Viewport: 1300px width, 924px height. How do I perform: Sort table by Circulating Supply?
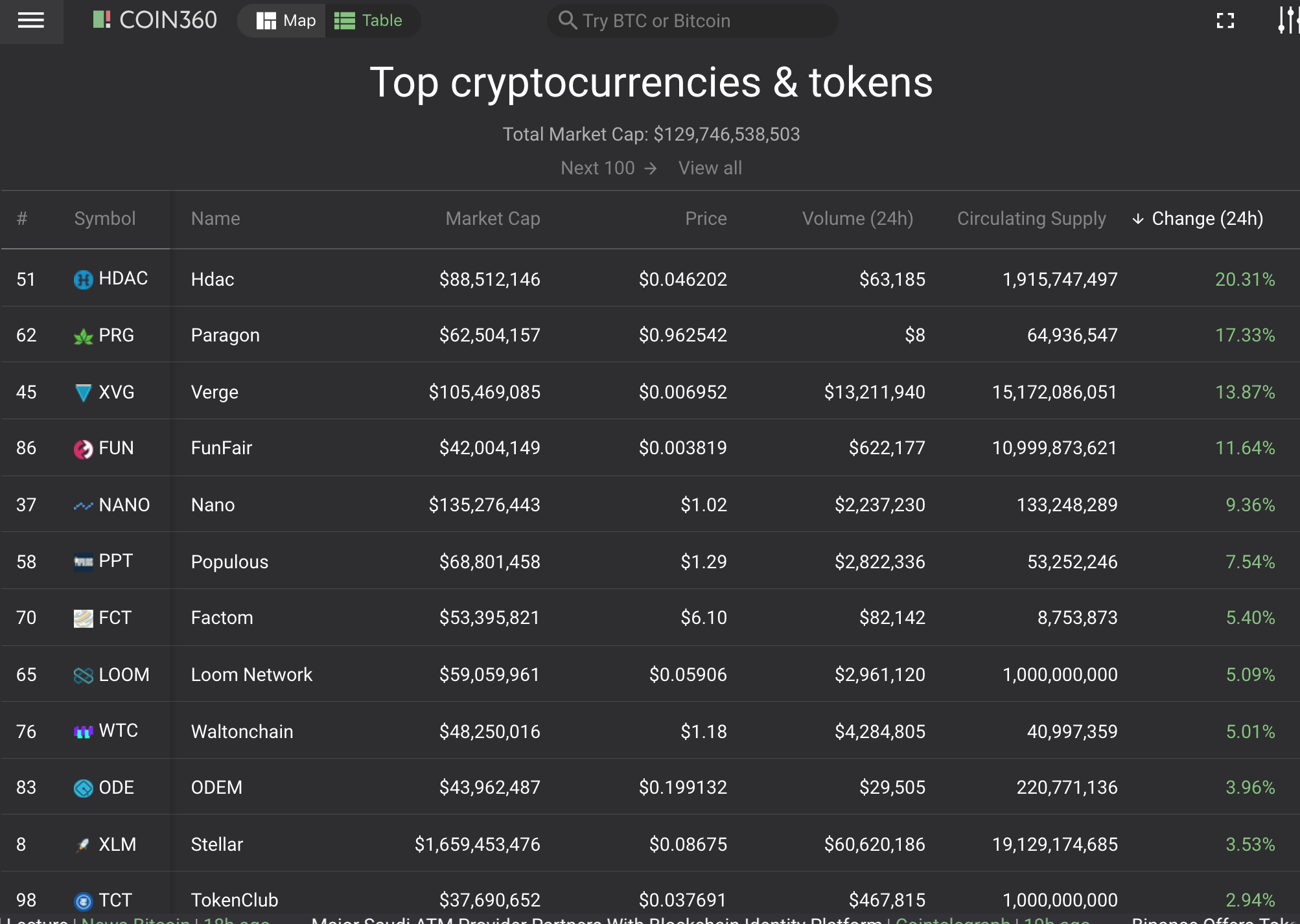click(1030, 219)
